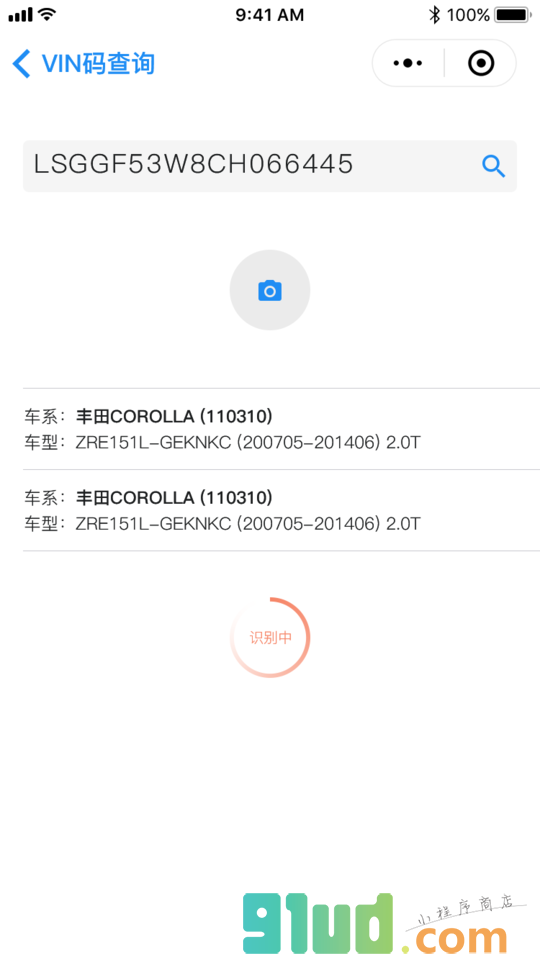Screen dimensions: 540x960
Task: Open first result's ZRE151L-GEKNKC model line
Action: pos(248,442)
